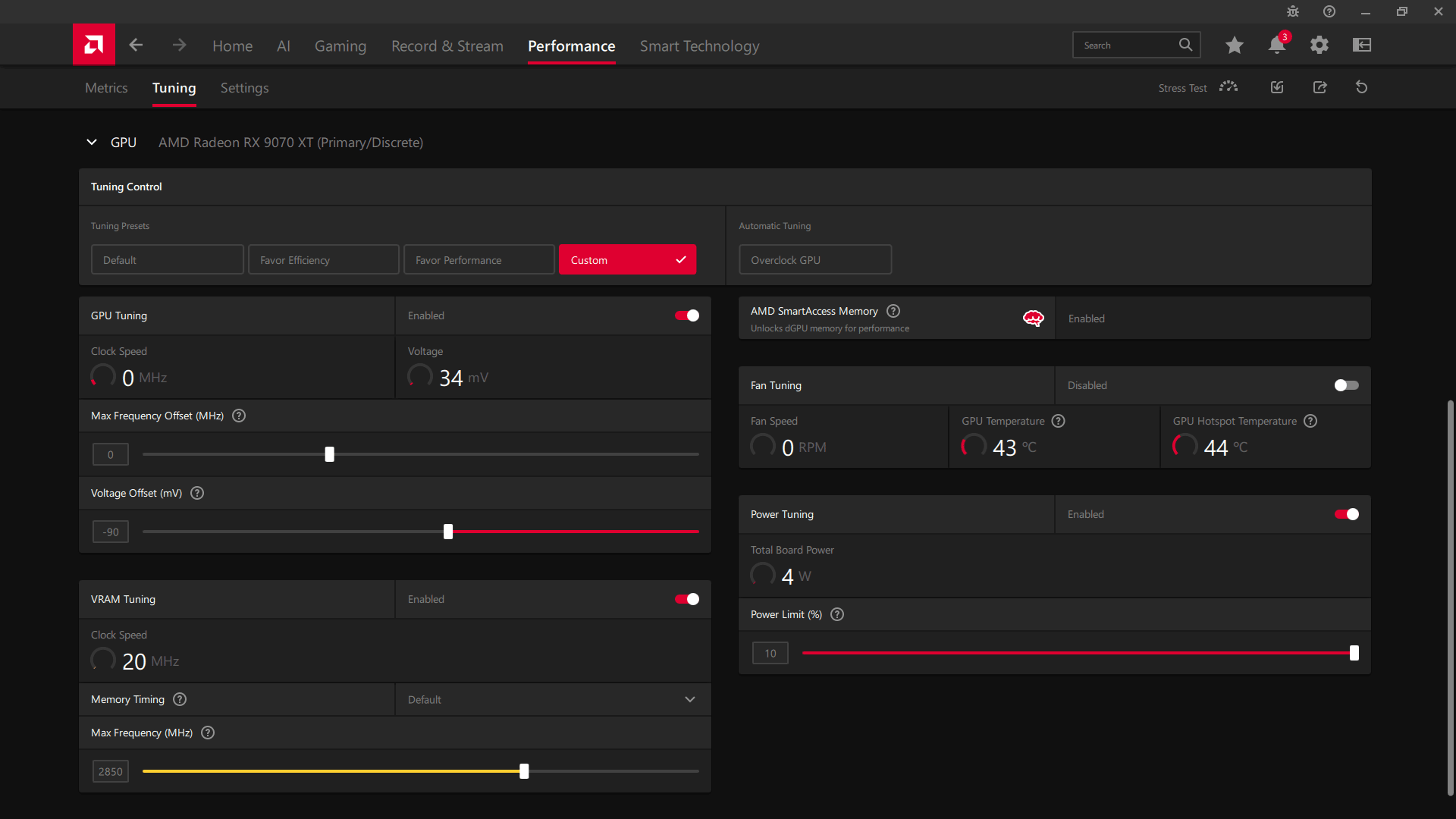Click the AMD logo home icon
Viewport: 1456px width, 819px height.
(x=94, y=45)
